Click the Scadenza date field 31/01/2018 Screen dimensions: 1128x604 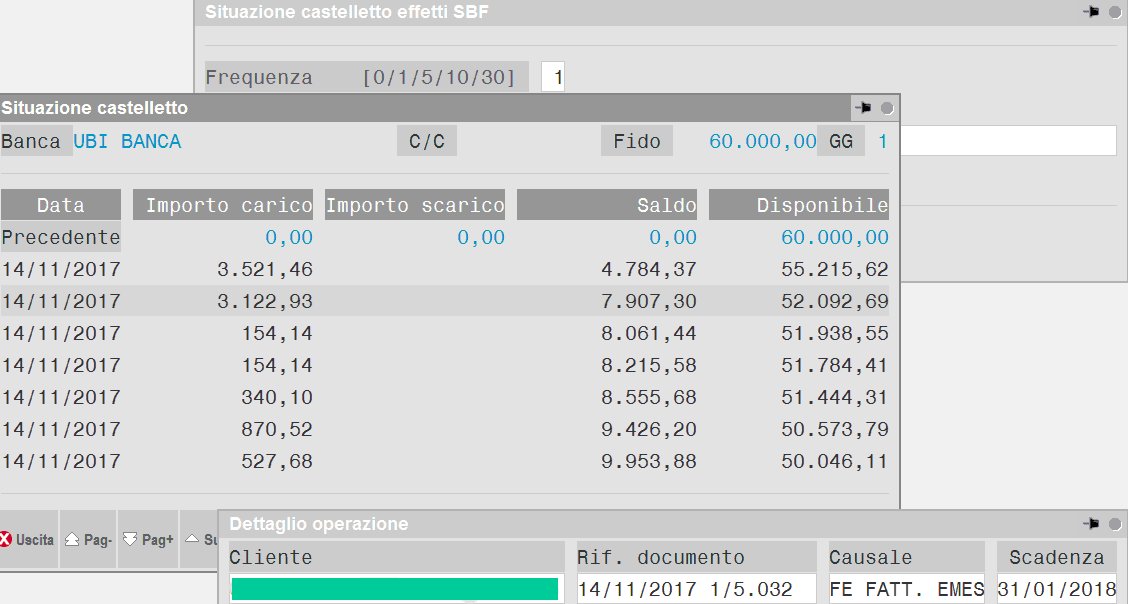[1056, 588]
